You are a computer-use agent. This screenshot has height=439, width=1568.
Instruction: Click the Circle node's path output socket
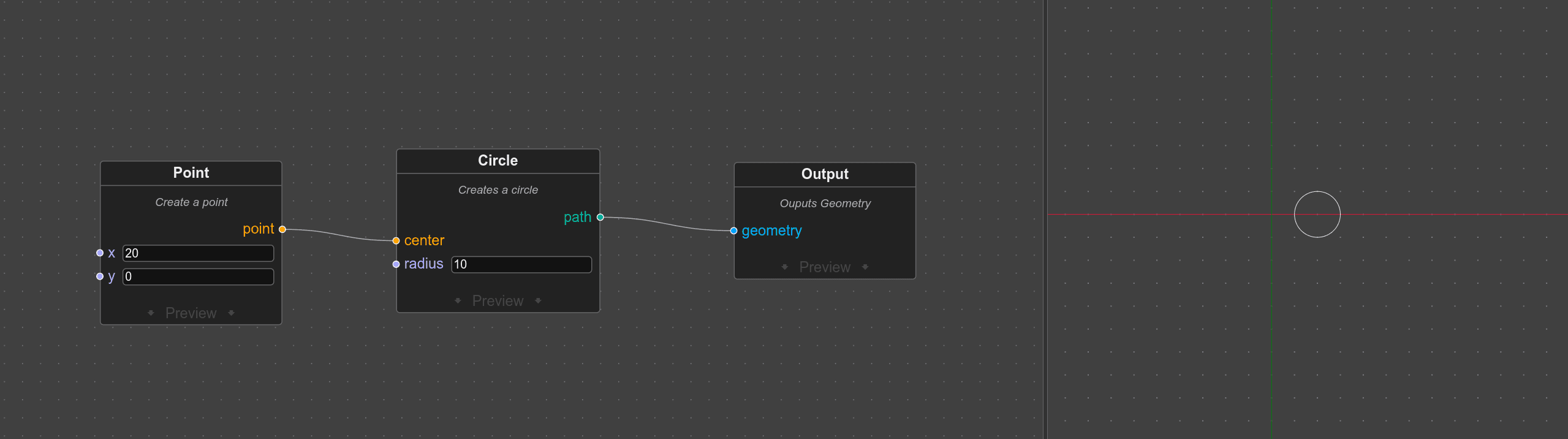(x=600, y=217)
